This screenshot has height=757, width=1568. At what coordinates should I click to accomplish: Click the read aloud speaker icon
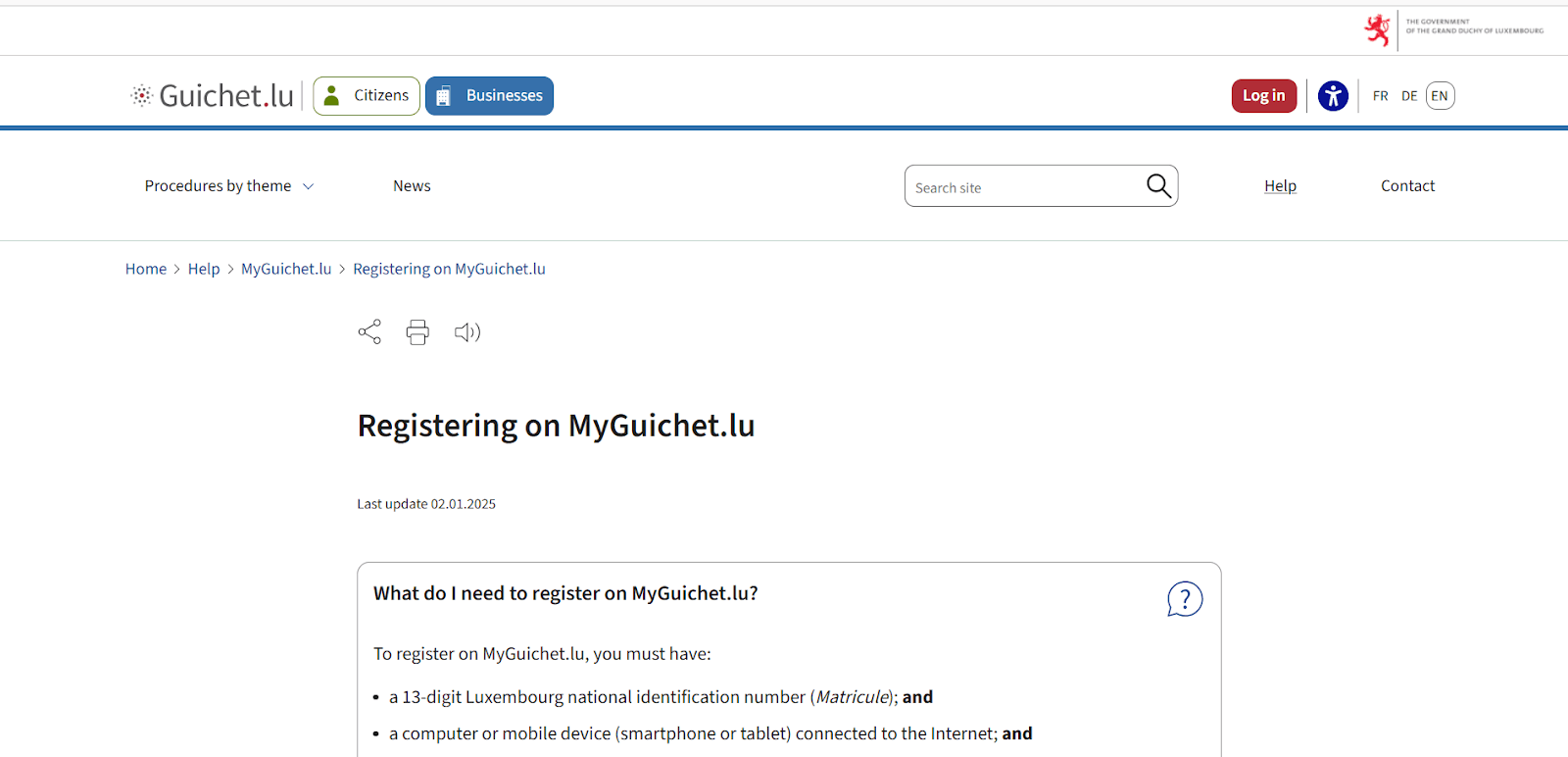(467, 332)
